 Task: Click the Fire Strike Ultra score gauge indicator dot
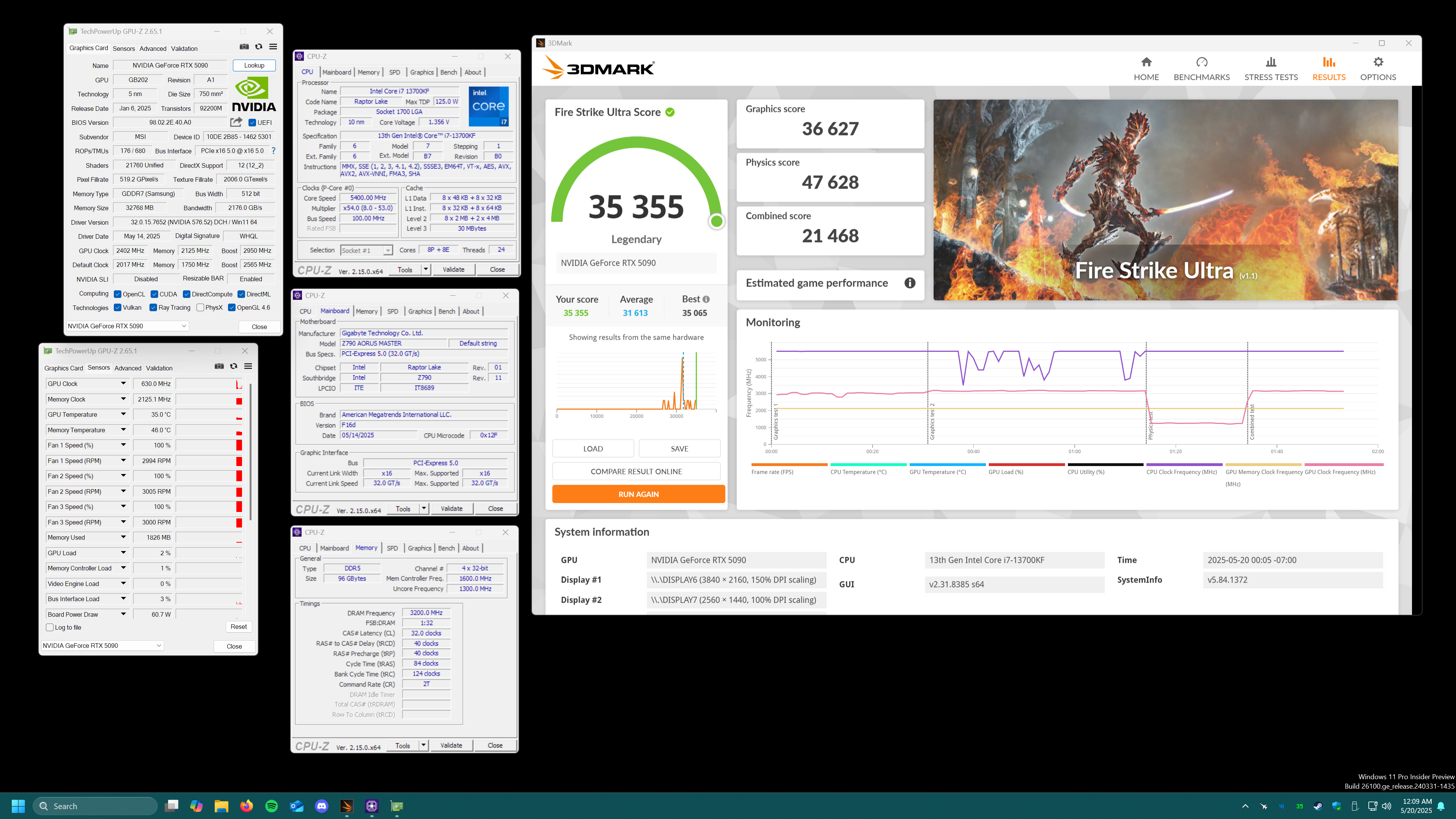717,221
